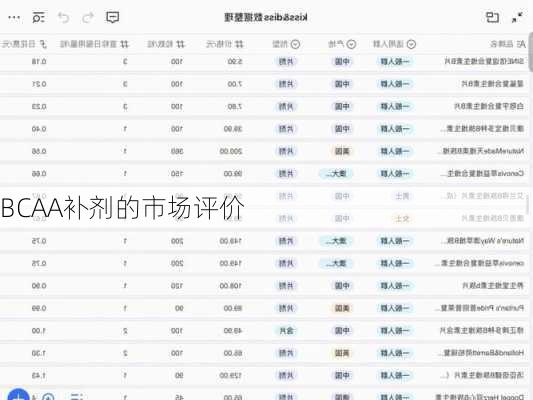Click the 含片 tag in the 49.90 row
The image size is (533, 400).
[286, 331]
